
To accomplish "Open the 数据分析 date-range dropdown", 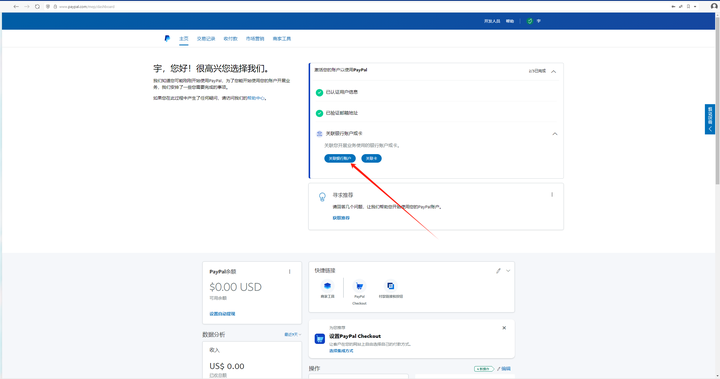I will point(292,334).
